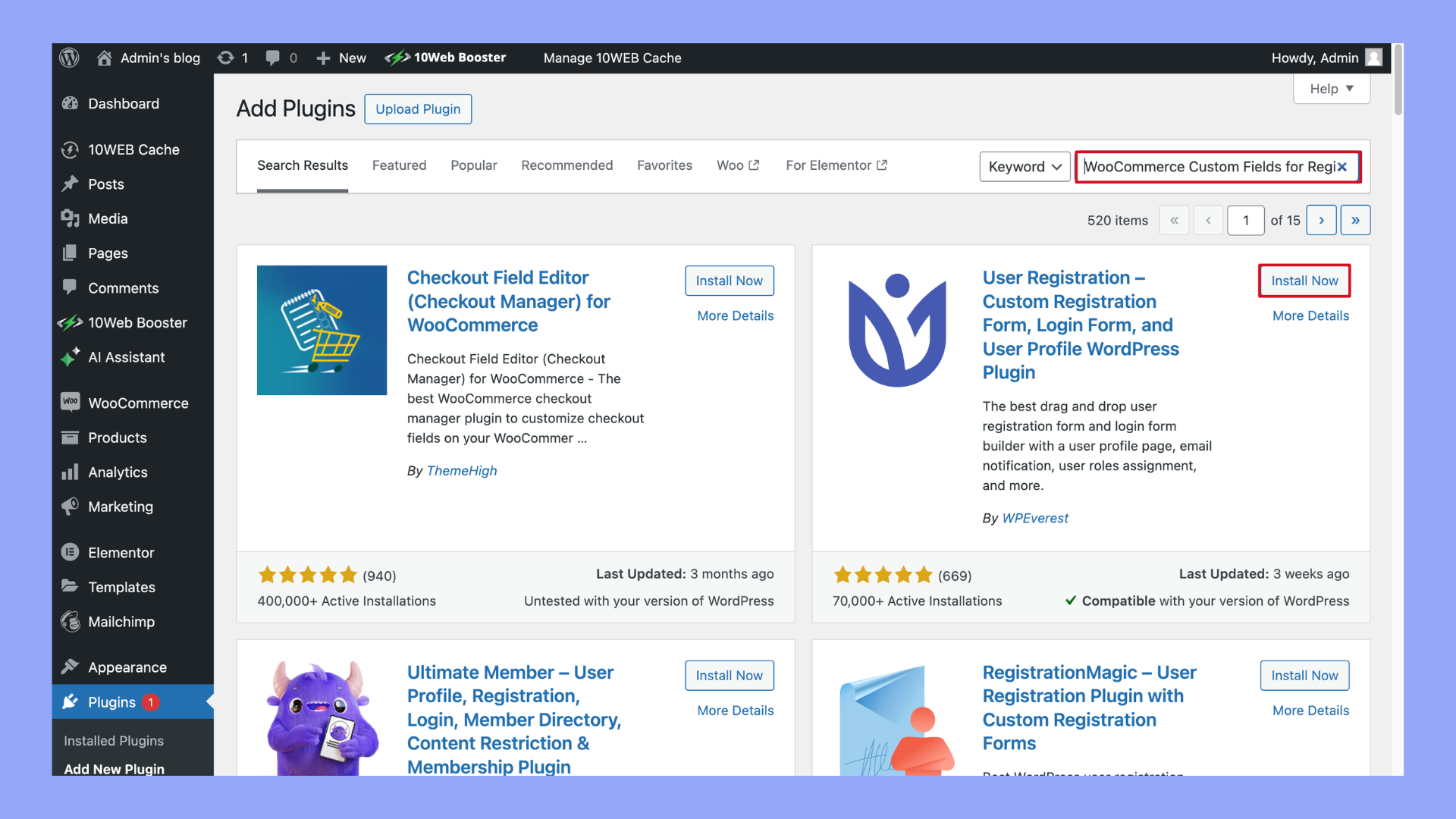Open AI Assistant from the sidebar
Viewport: 1456px width, 819px height.
click(x=126, y=357)
